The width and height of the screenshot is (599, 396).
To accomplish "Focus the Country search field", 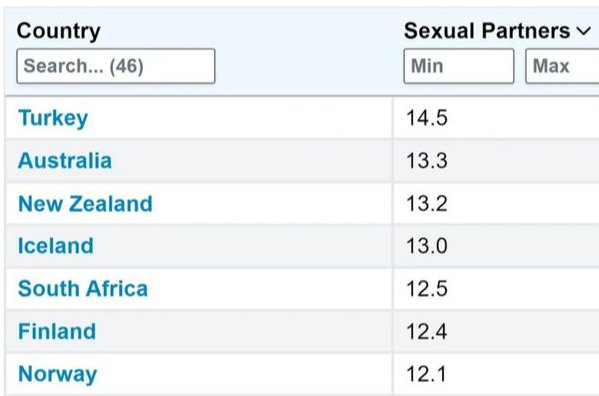I will (116, 66).
